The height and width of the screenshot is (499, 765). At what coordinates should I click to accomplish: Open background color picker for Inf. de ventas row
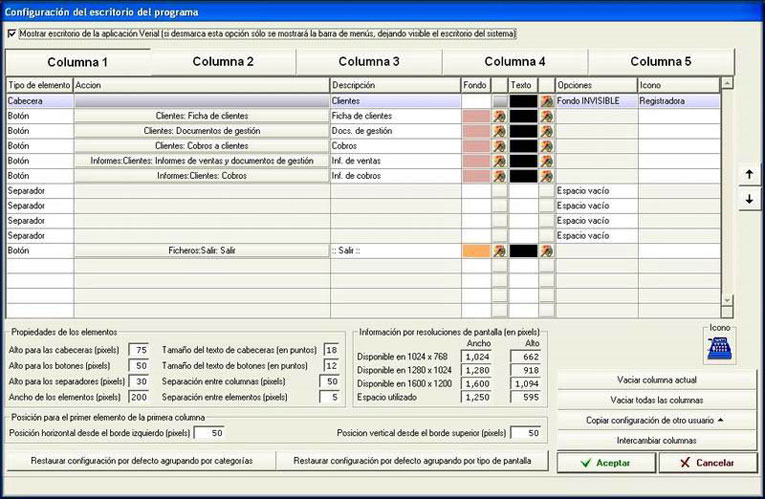pyautogui.click(x=499, y=161)
